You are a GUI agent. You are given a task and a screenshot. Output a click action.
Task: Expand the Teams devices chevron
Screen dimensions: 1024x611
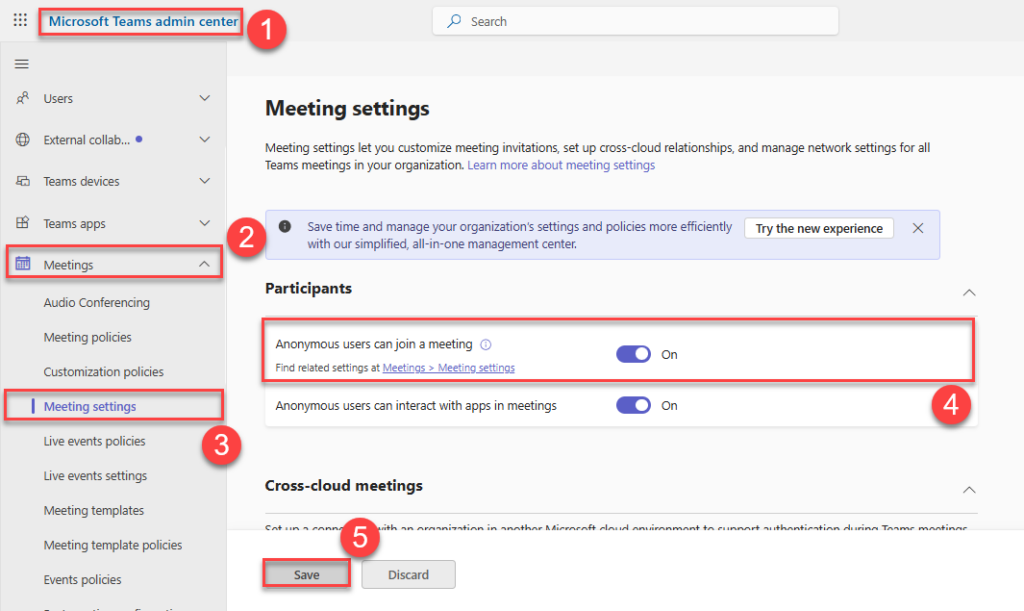click(x=204, y=181)
